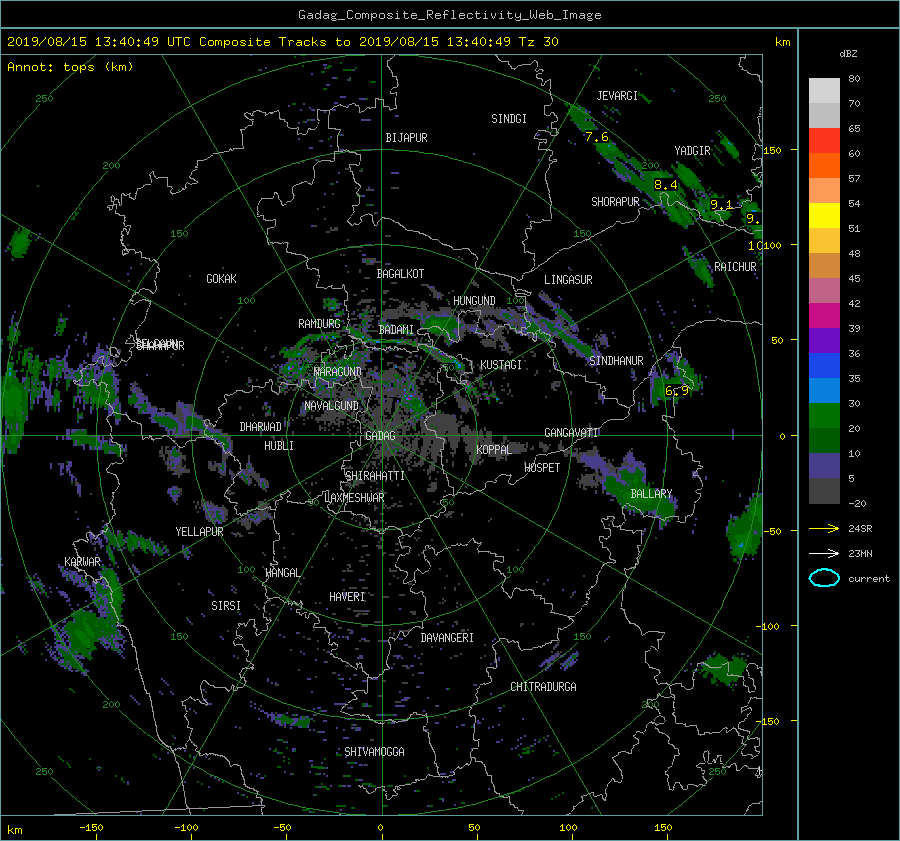This screenshot has height=841, width=900.
Task: Click the HOSPET city label
Action: coord(542,468)
